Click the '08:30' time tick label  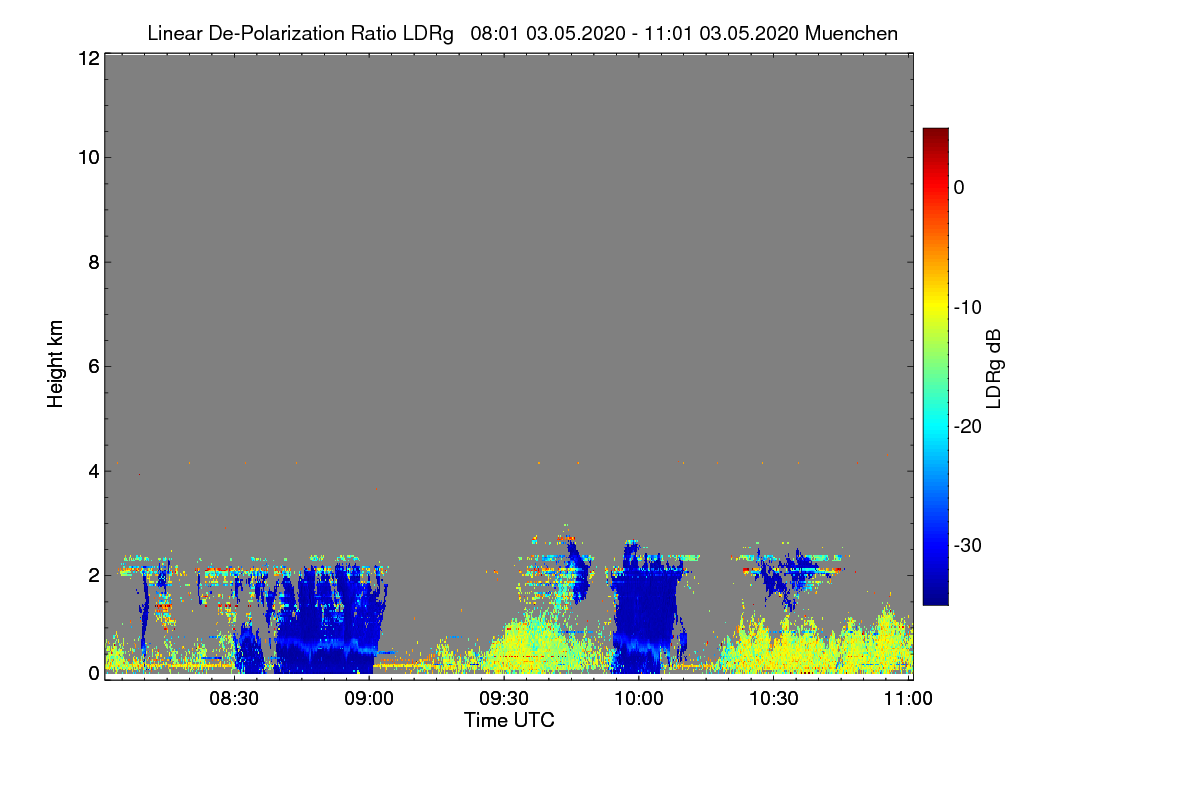coord(235,699)
